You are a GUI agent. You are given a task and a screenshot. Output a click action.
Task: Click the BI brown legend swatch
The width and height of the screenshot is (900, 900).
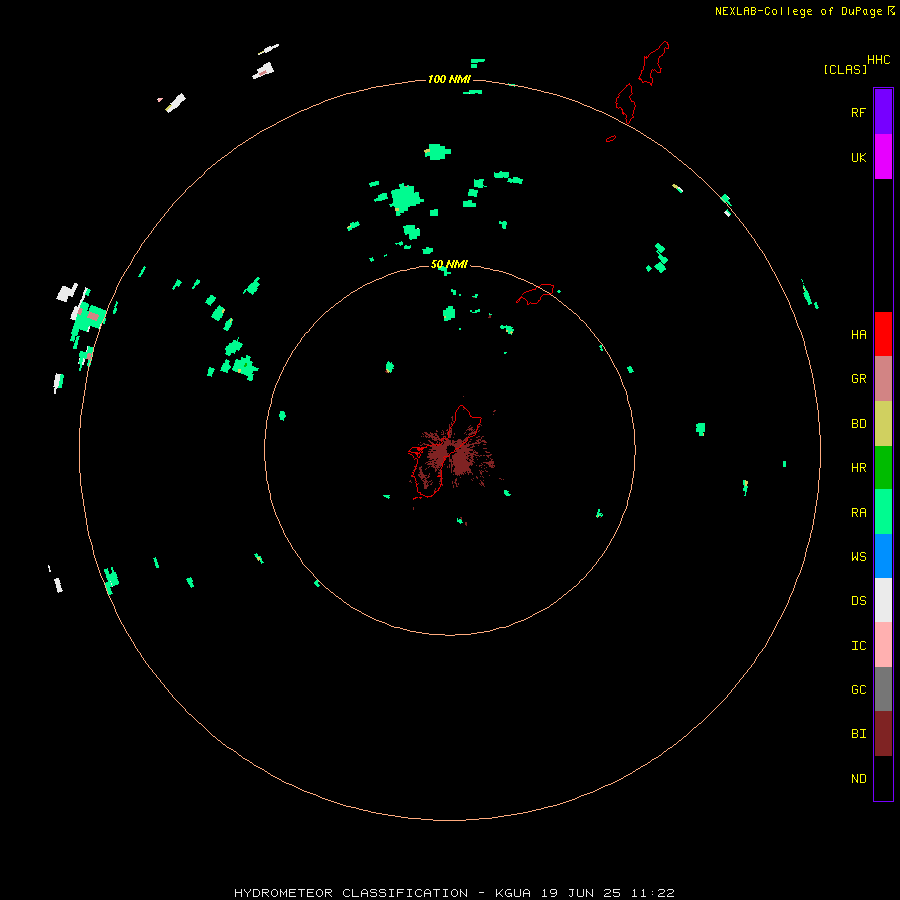pyautogui.click(x=883, y=734)
